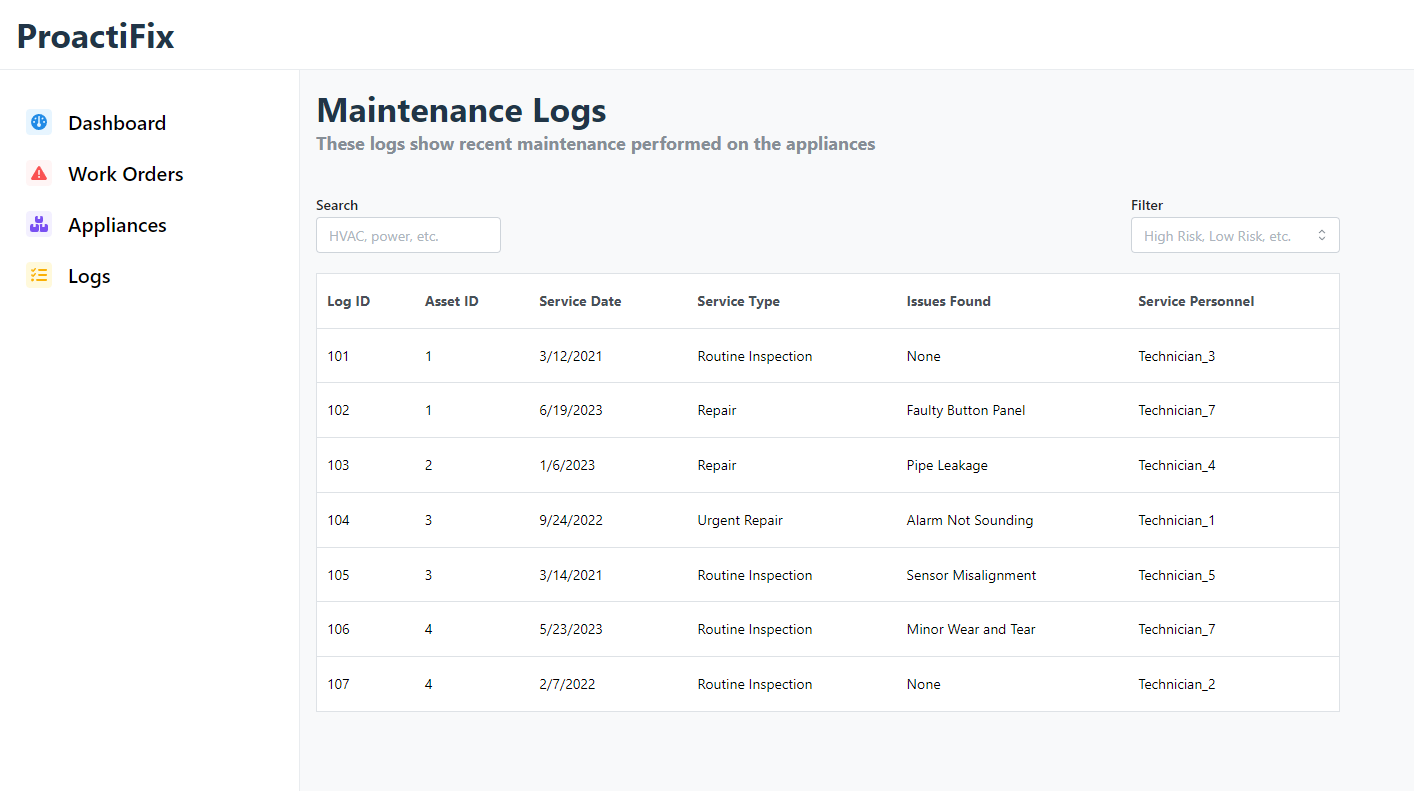
Task: Click service date 6/19/2023
Action: [x=571, y=410]
